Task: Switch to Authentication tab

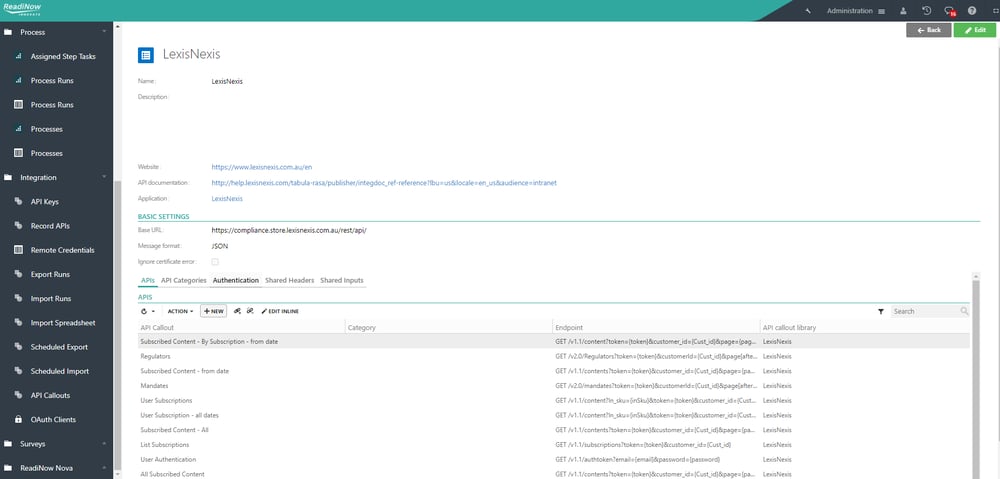Action: coord(236,280)
